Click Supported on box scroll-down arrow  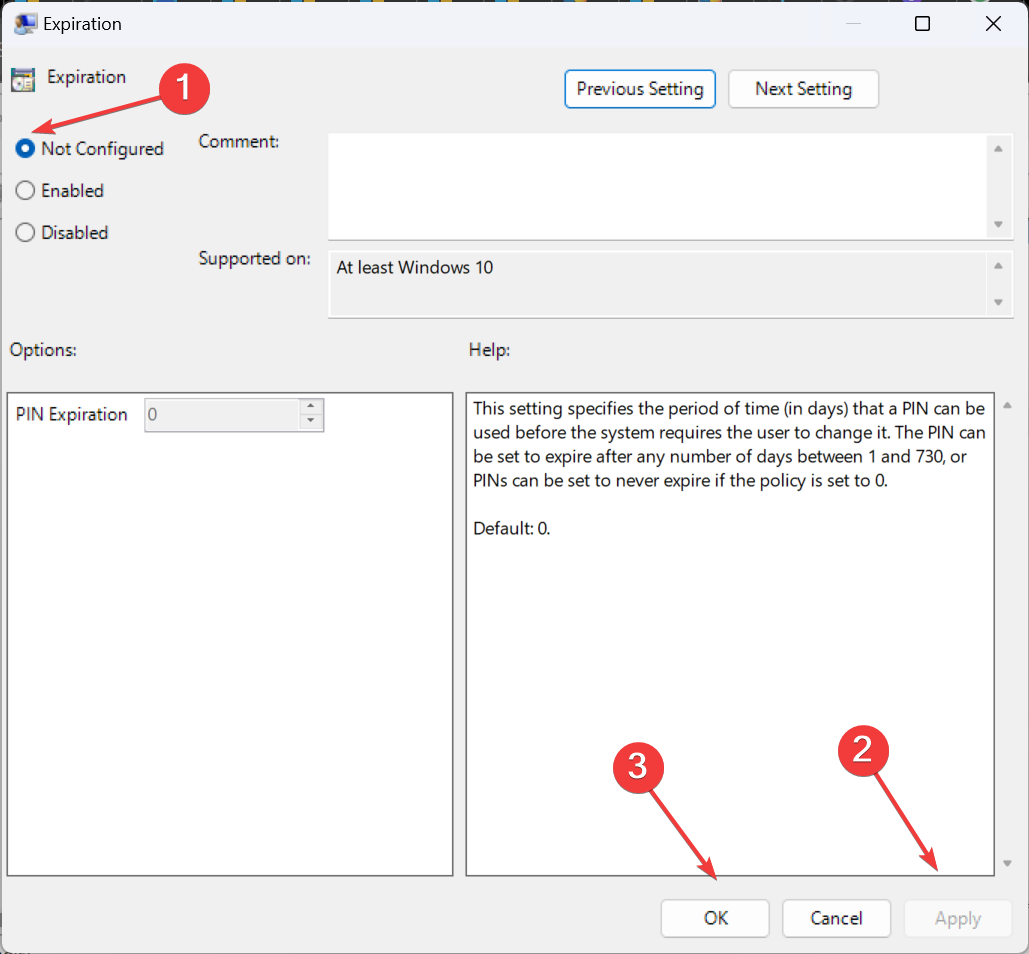point(998,302)
